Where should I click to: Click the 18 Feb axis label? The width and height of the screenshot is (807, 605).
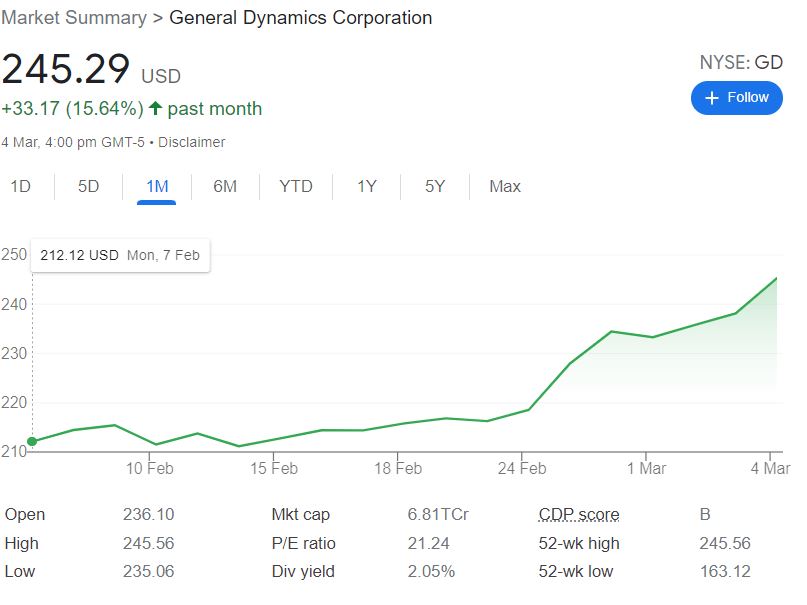tap(398, 469)
